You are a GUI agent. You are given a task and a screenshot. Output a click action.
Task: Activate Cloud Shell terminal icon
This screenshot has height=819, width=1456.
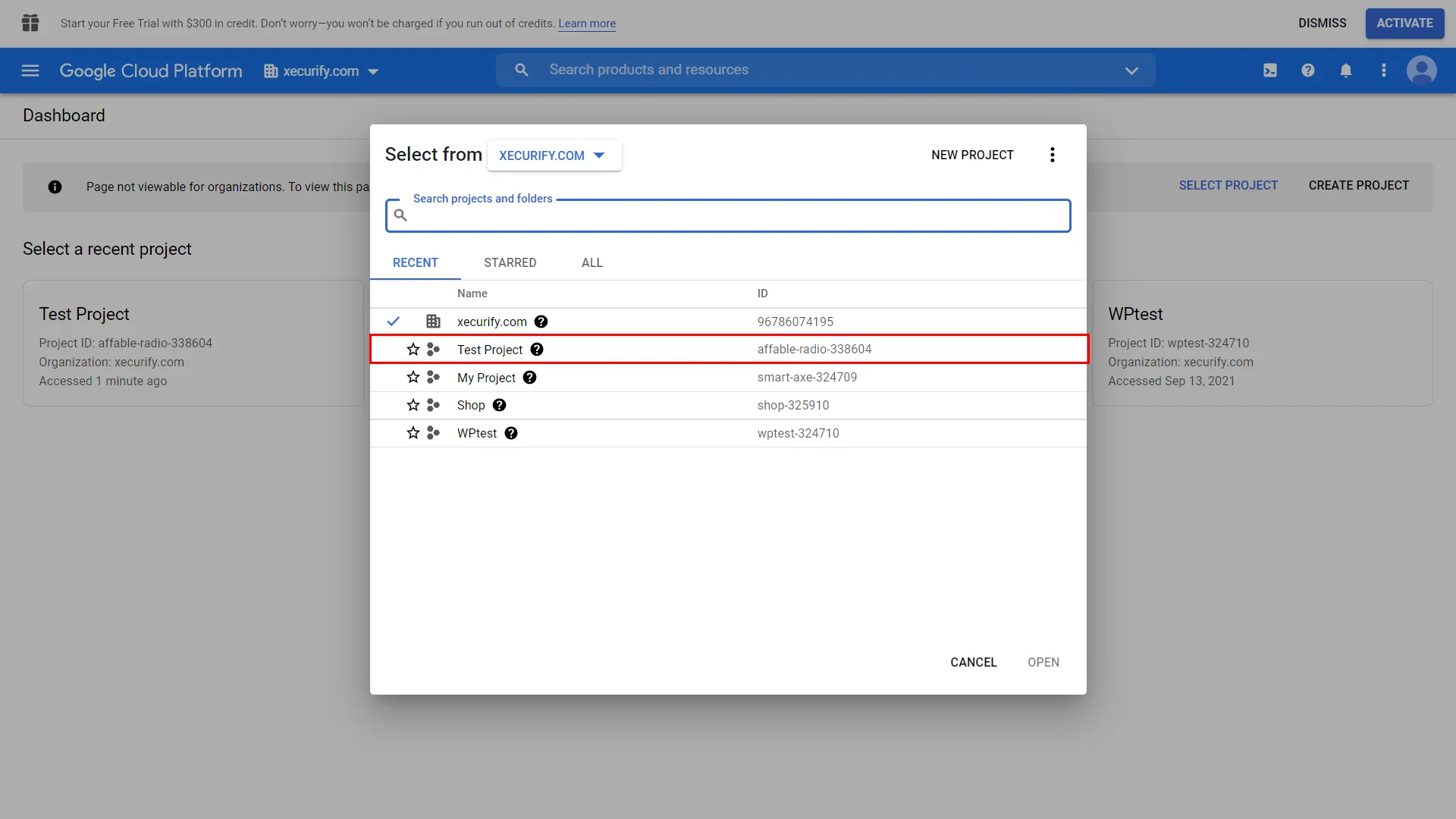(x=1270, y=71)
